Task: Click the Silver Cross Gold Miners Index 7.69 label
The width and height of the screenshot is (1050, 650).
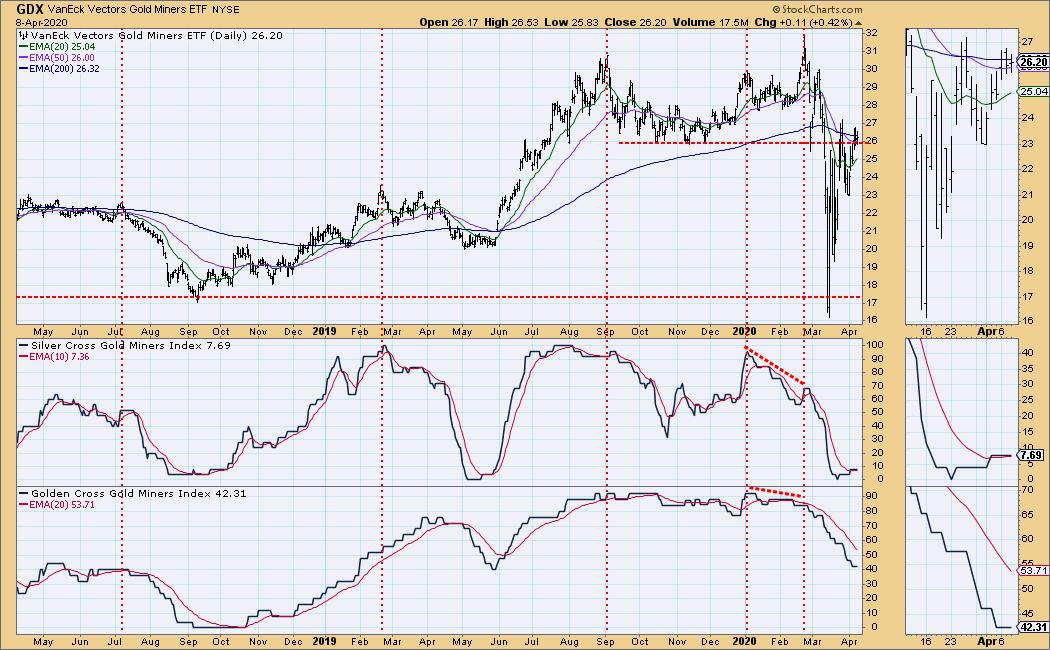Action: coord(131,345)
